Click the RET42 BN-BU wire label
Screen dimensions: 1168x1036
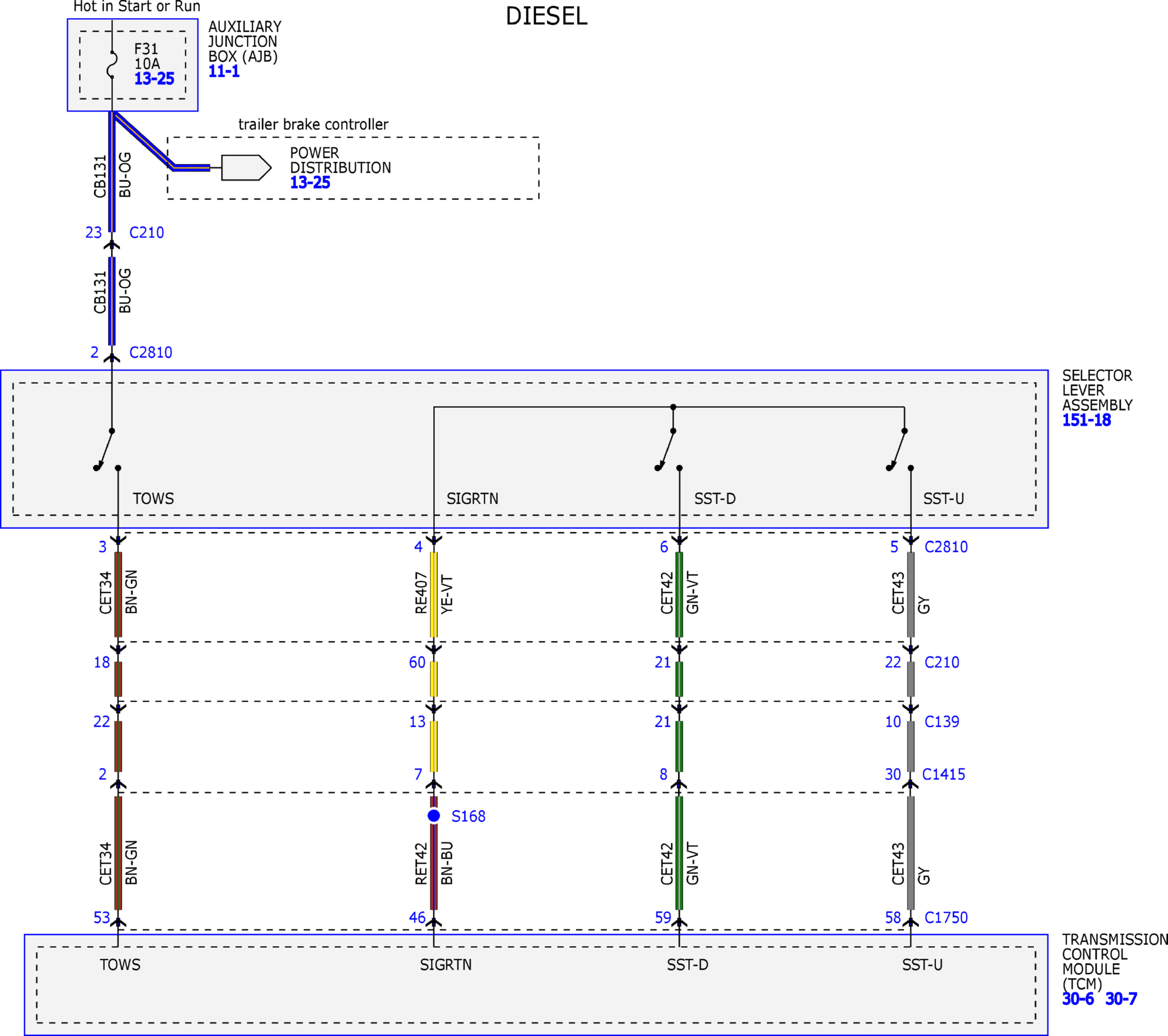click(434, 863)
